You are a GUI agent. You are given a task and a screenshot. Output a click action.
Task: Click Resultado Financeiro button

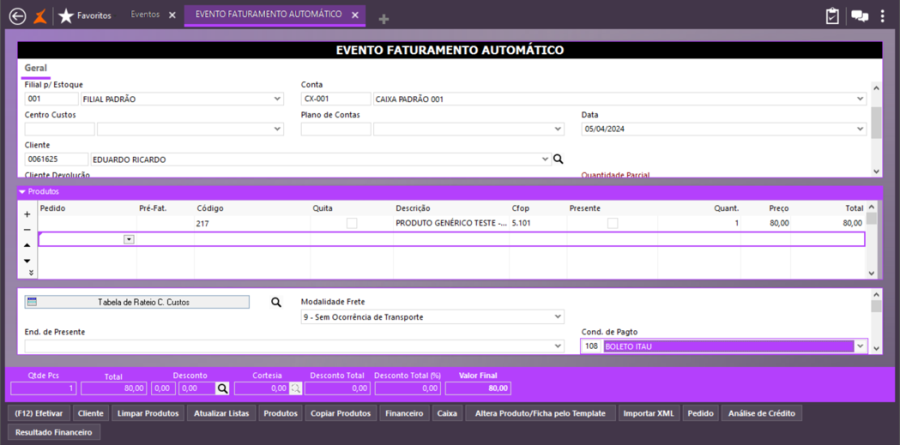[54, 432]
